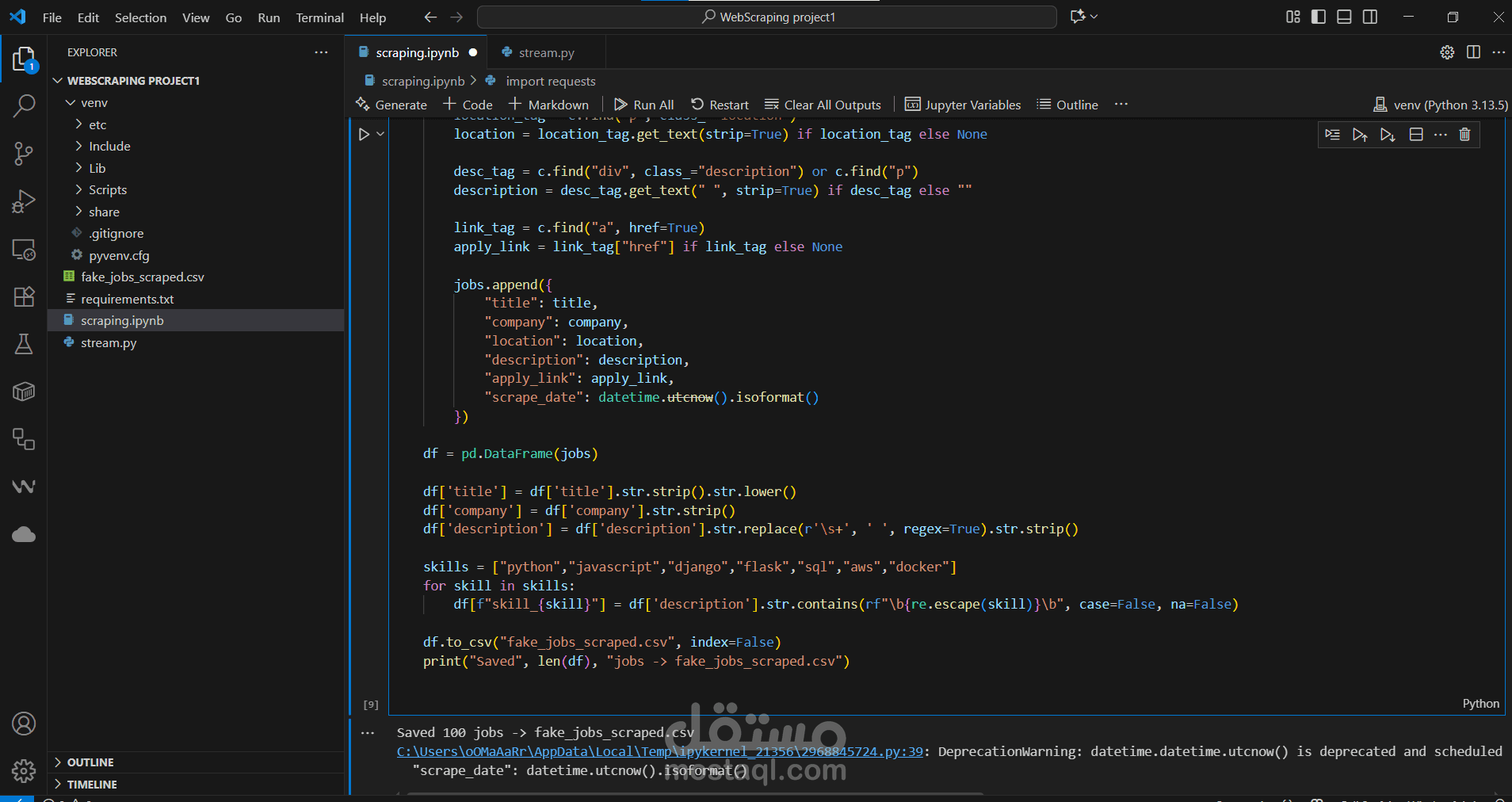
Task: Open the Manage gear in activity bar
Action: pos(24,770)
